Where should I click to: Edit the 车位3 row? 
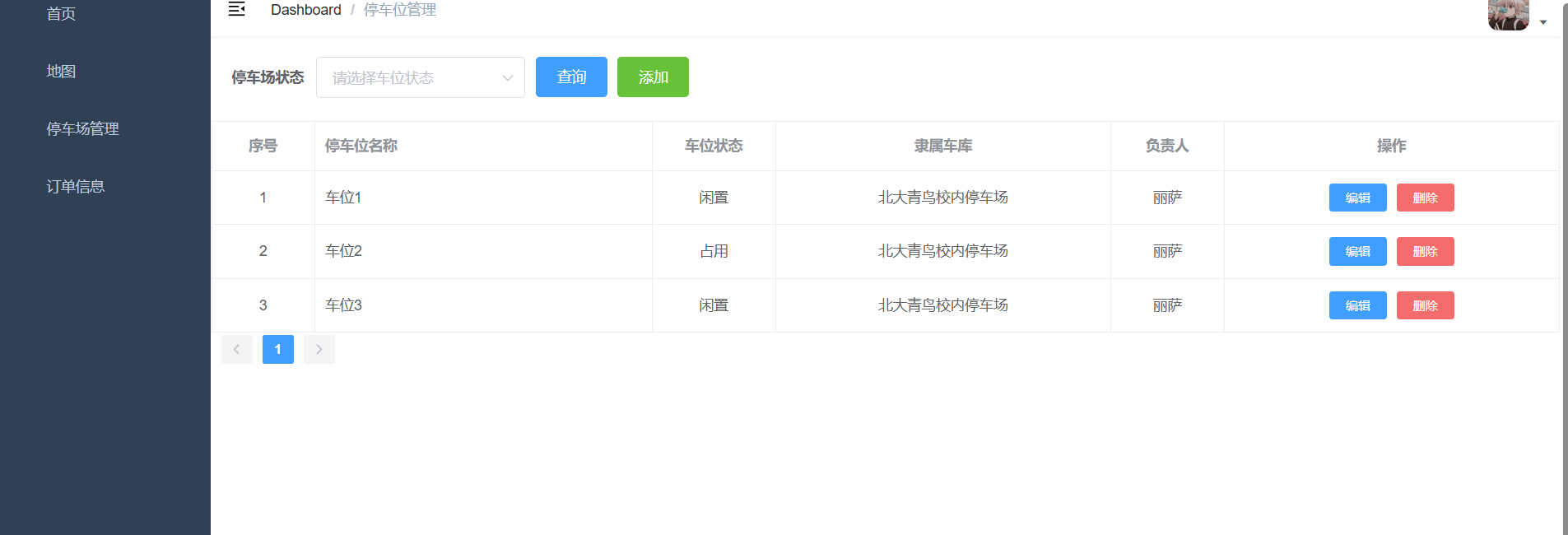pyautogui.click(x=1357, y=305)
